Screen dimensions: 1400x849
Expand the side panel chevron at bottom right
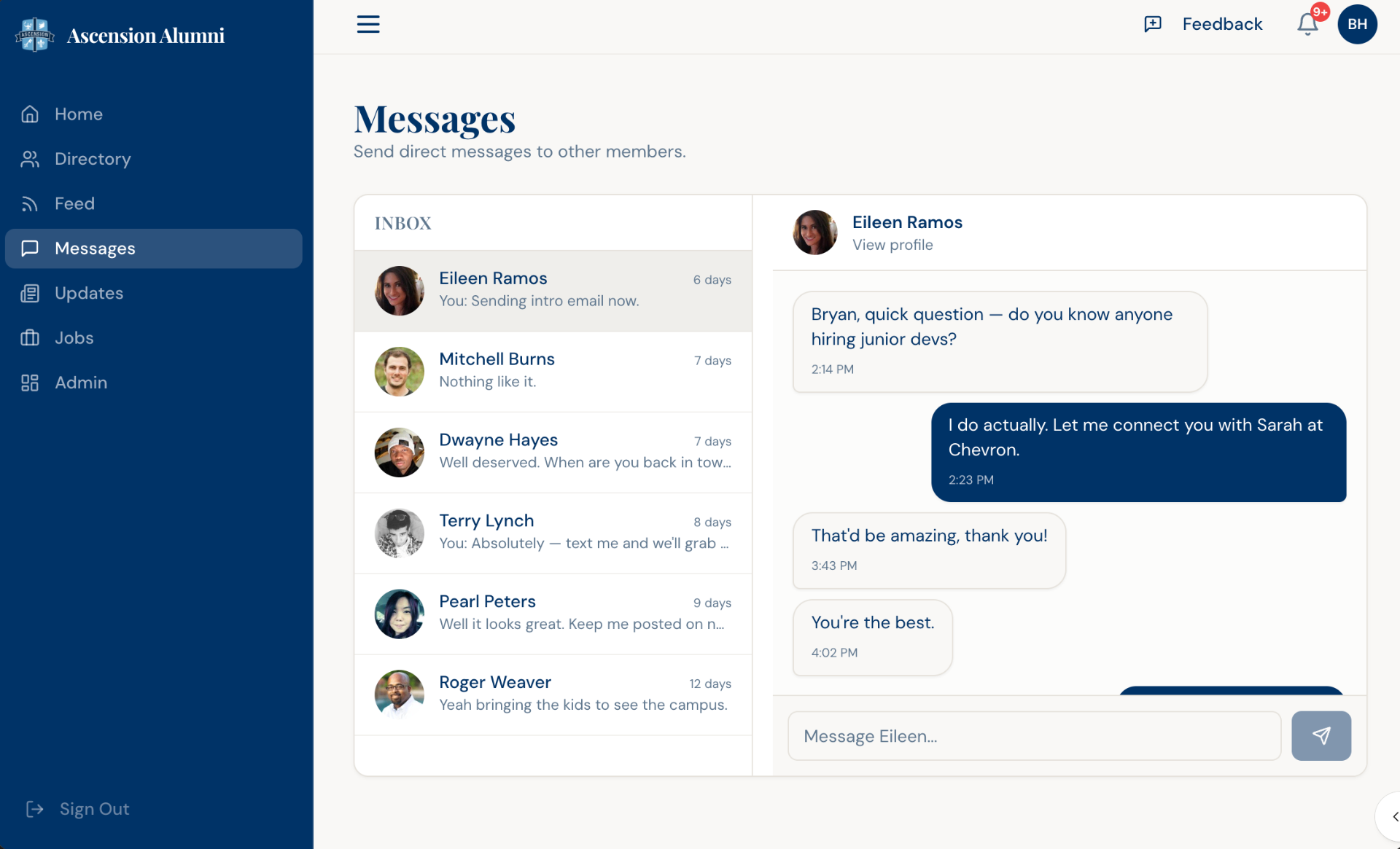[x=1394, y=817]
